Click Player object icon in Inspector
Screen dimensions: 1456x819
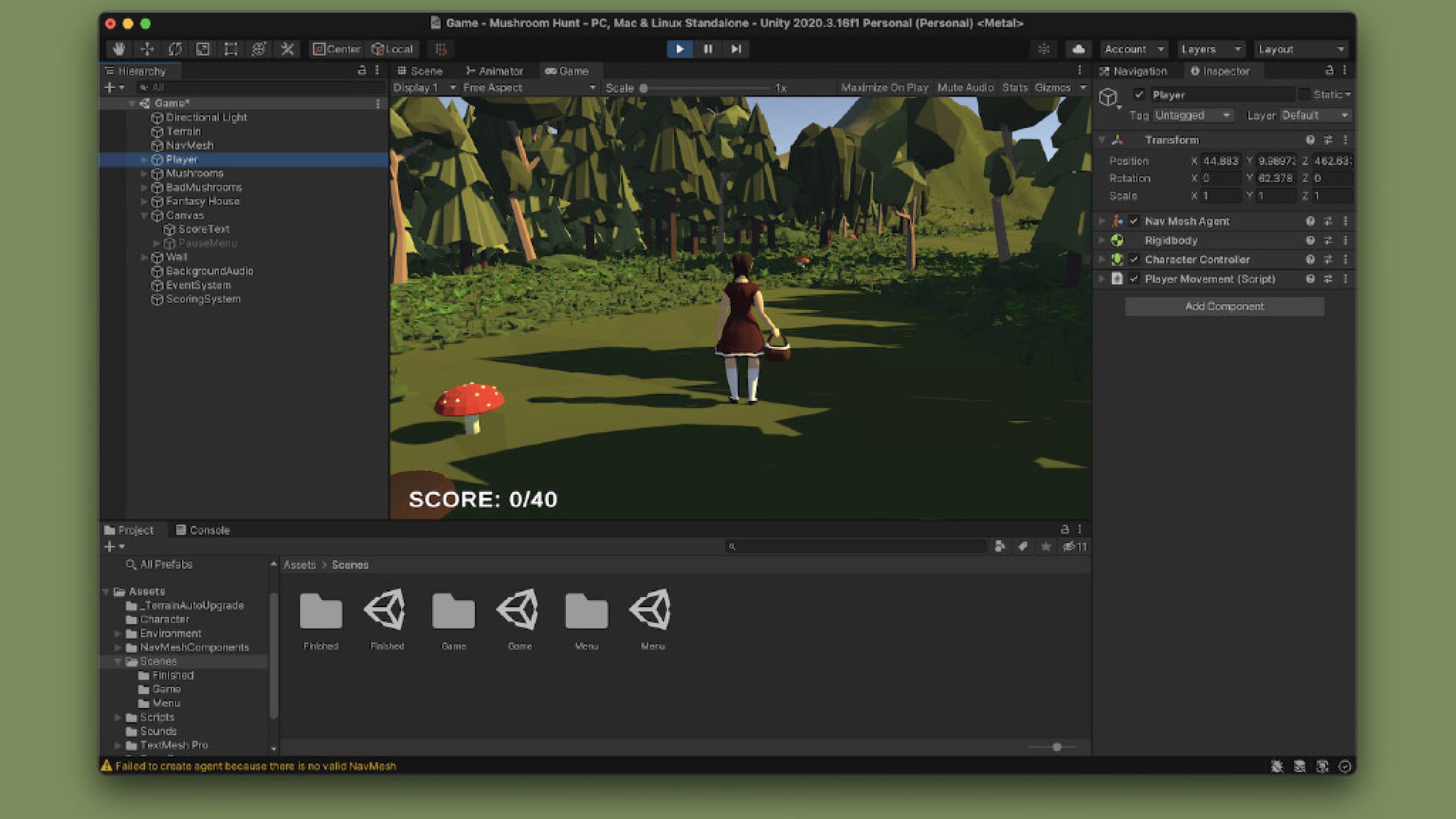(1108, 97)
